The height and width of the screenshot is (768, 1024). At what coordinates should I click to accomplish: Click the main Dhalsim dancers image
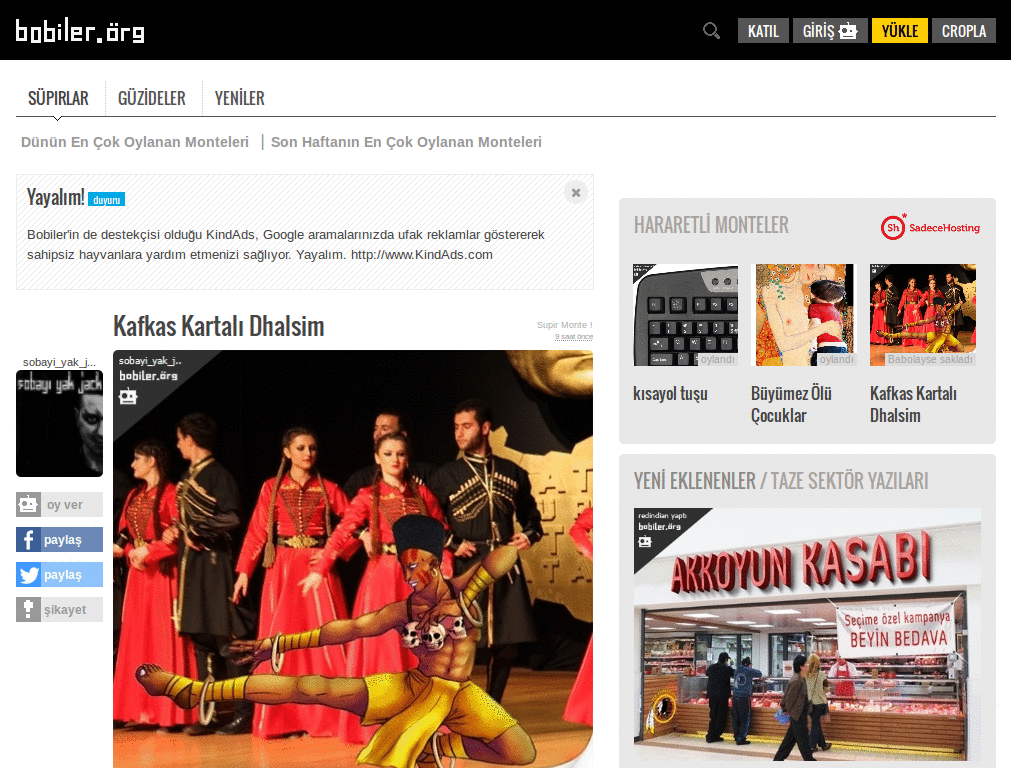click(x=353, y=559)
